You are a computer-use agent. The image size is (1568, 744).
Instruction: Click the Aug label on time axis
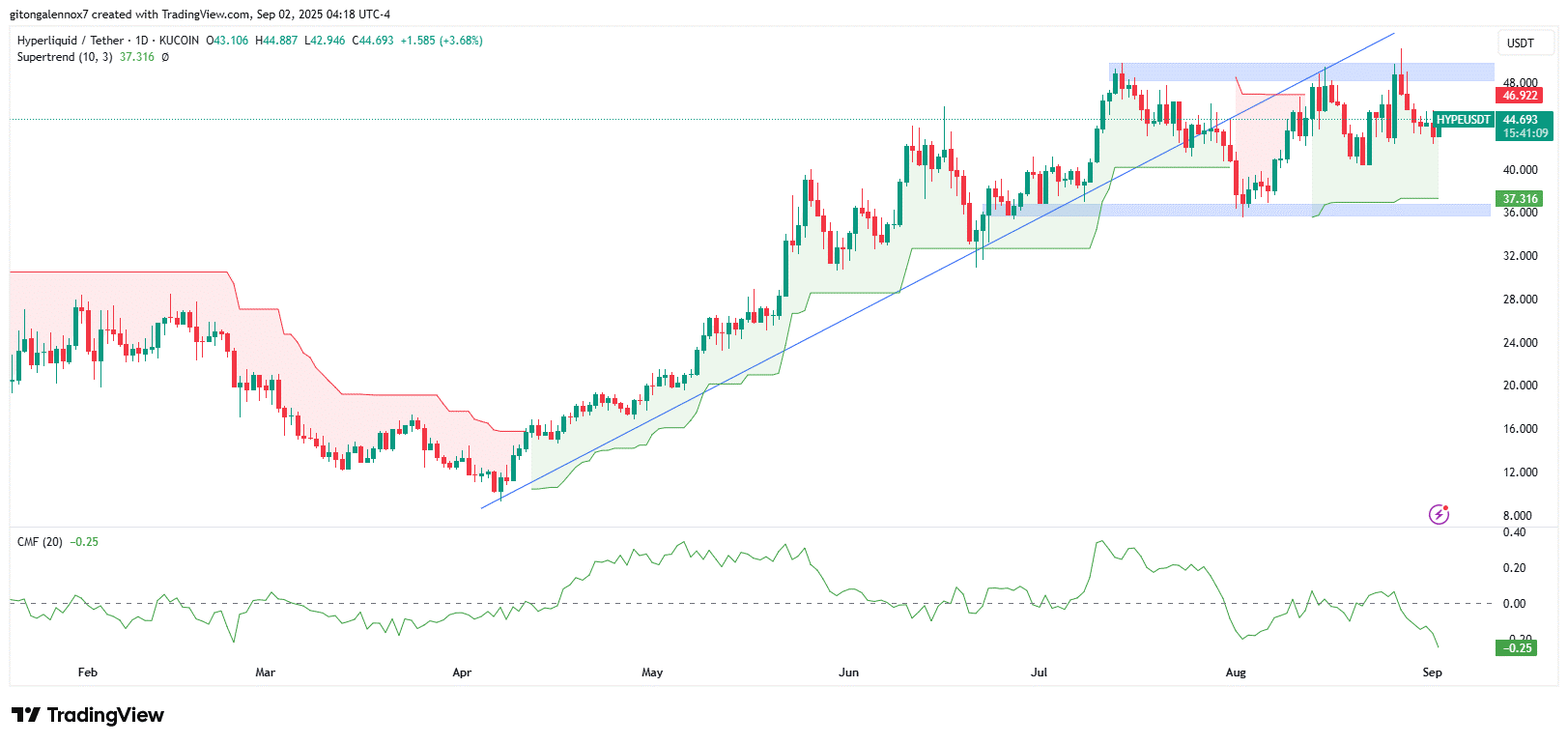1236,672
